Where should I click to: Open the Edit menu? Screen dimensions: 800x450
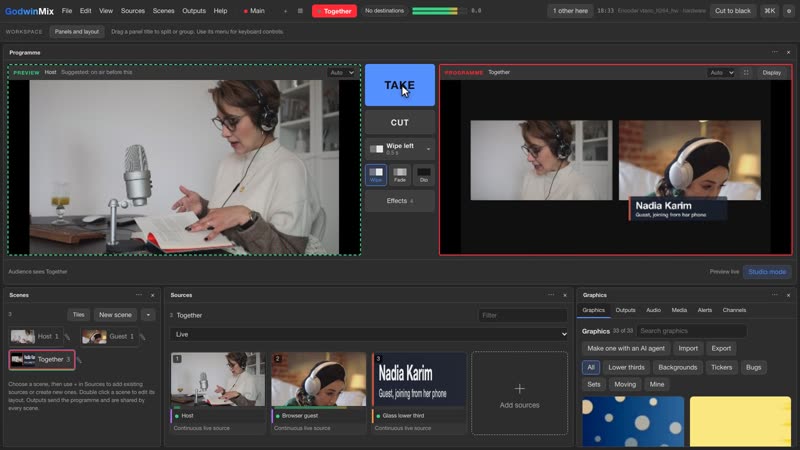tap(86, 11)
